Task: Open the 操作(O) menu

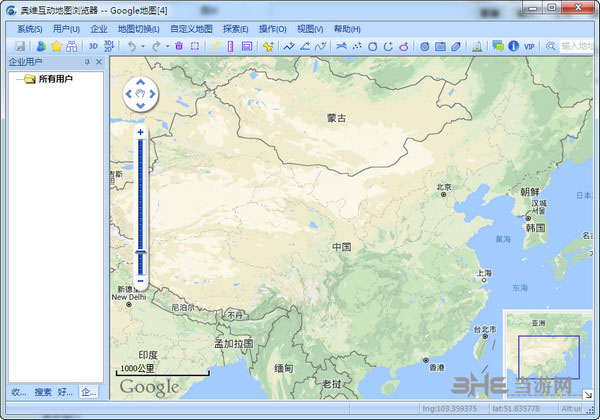Action: point(272,29)
